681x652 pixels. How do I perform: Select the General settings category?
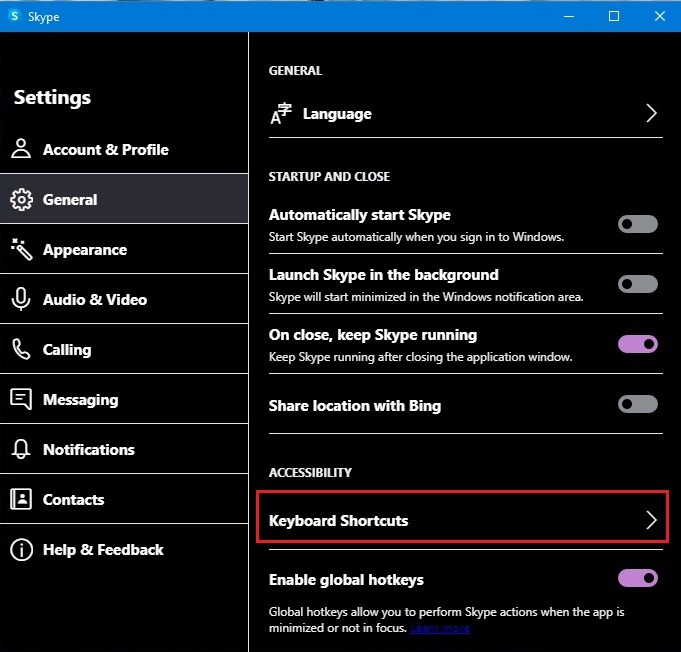coord(124,199)
